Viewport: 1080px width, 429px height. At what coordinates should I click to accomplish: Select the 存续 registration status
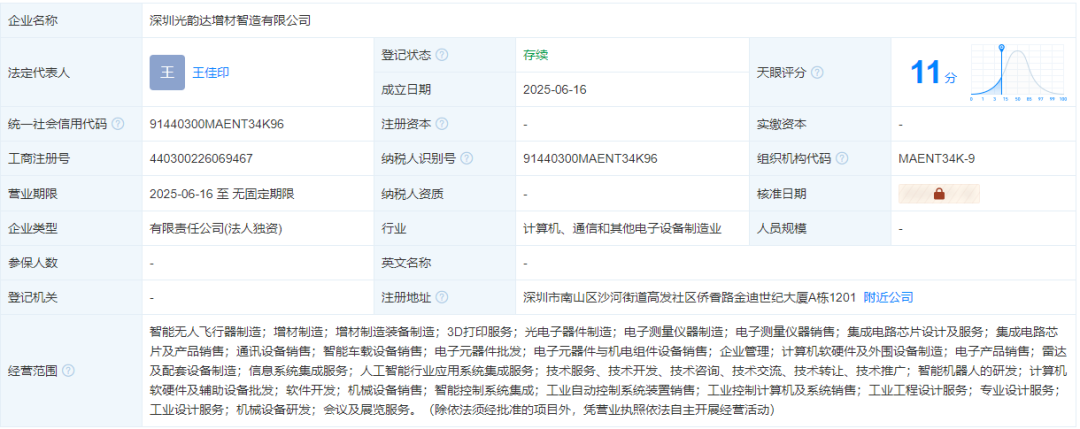[x=535, y=55]
